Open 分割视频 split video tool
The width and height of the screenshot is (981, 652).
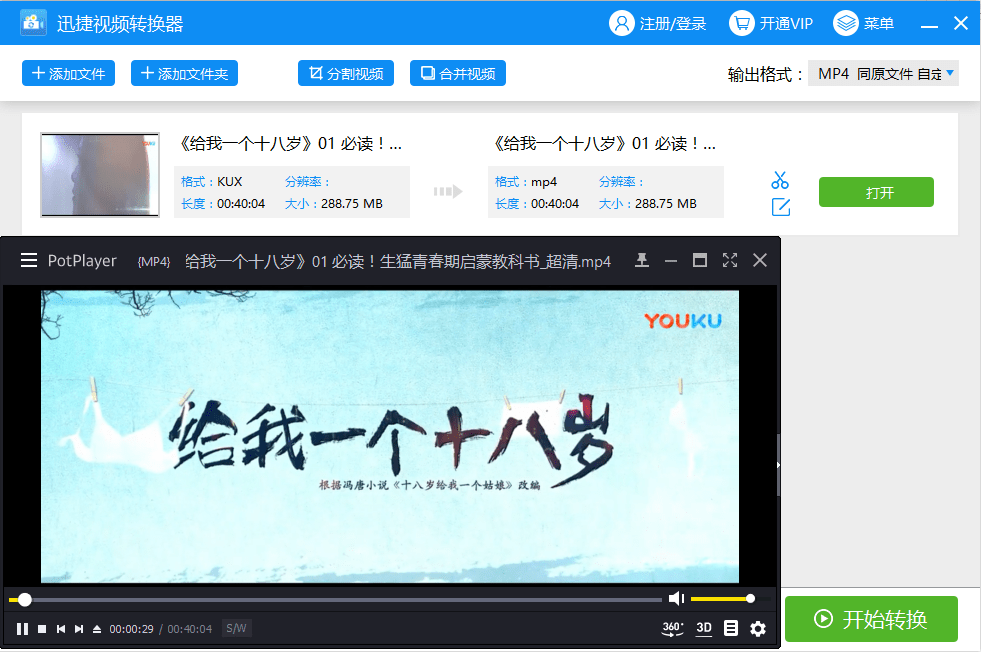pyautogui.click(x=345, y=73)
